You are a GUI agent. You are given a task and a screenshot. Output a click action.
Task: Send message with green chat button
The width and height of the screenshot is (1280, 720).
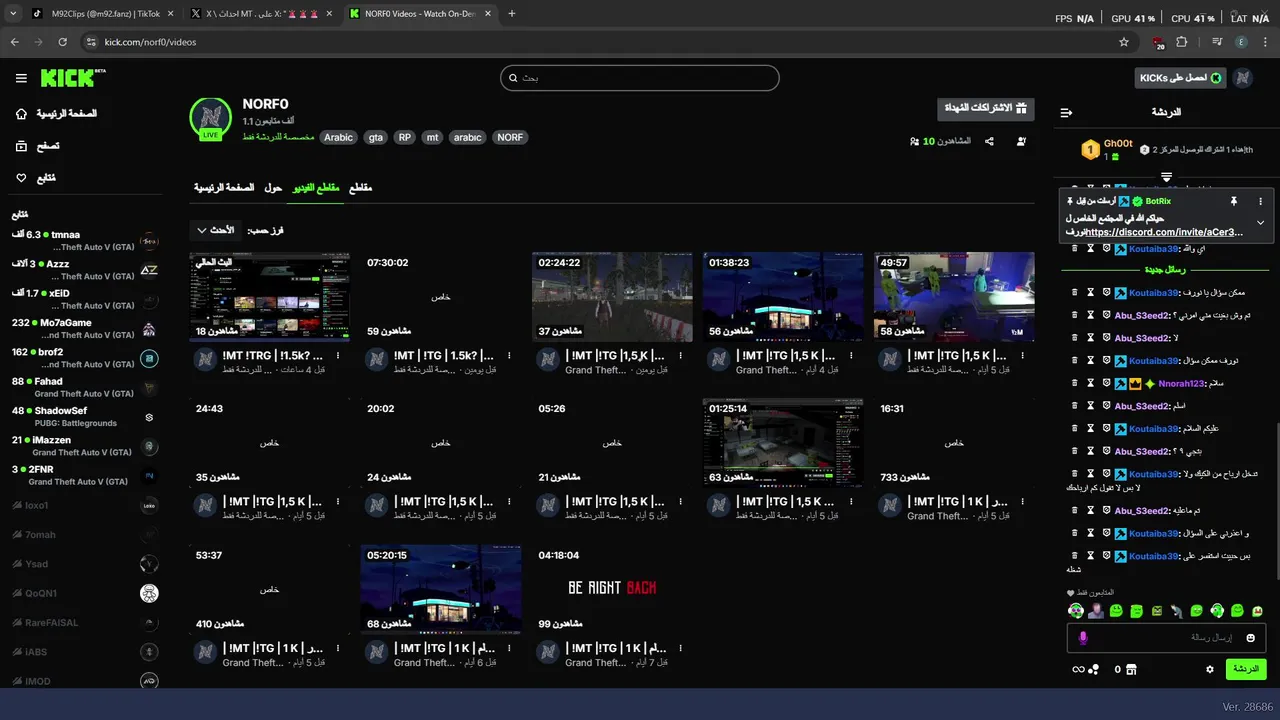[x=1246, y=669]
